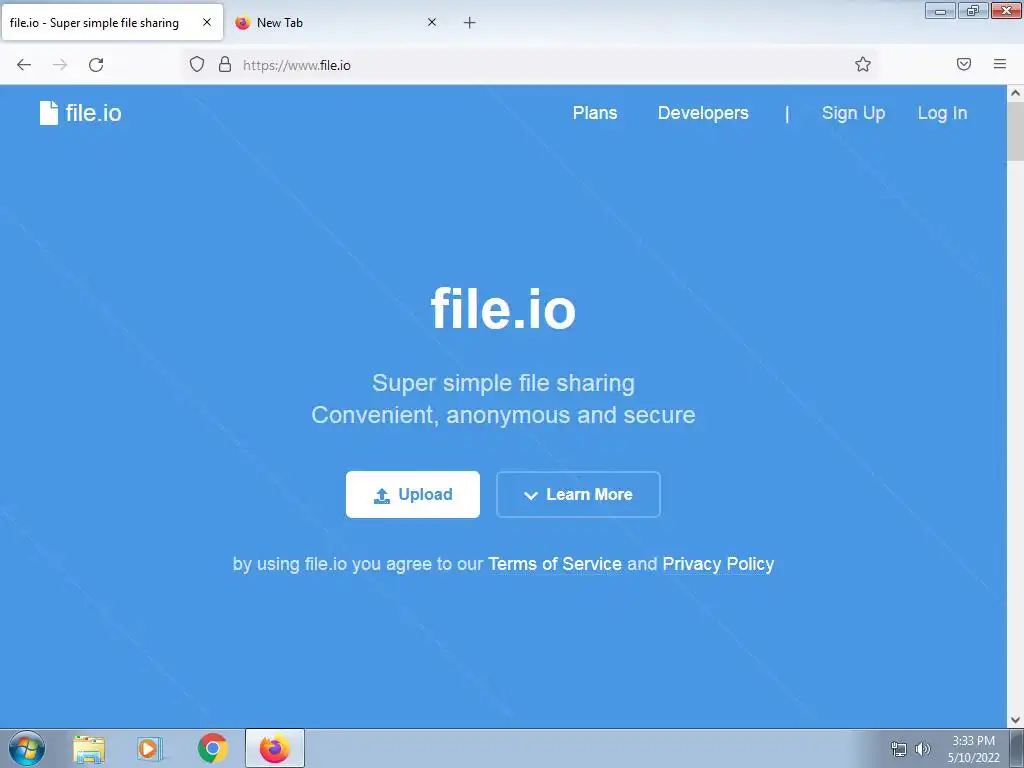
Task: Go back with the browser back arrow
Action: (24, 65)
